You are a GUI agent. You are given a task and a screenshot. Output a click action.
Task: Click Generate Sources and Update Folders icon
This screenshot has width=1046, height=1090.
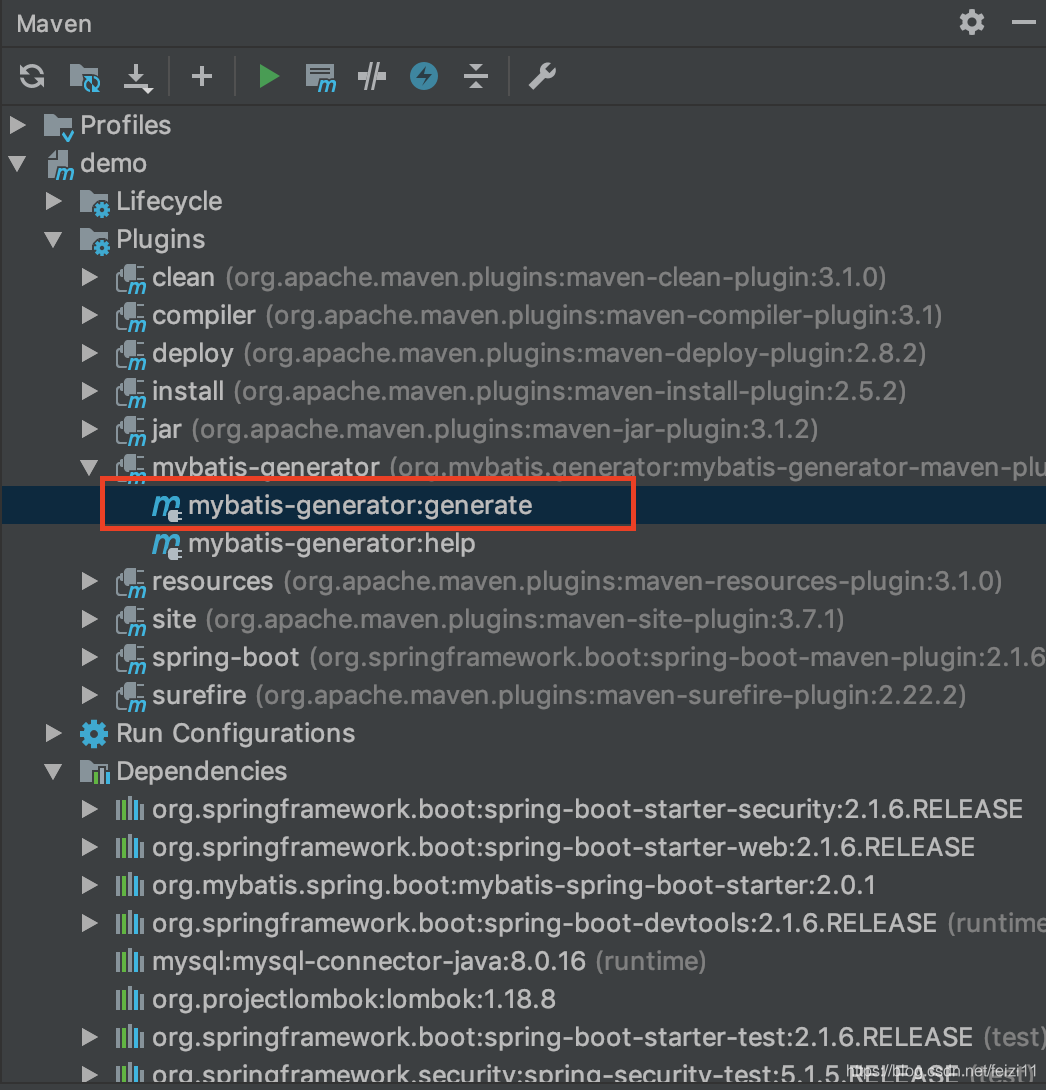(x=85, y=76)
